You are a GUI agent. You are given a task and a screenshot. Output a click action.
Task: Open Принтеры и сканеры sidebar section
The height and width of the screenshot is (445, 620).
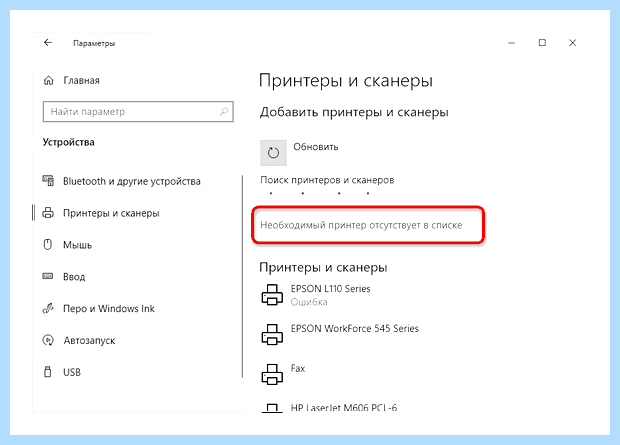(111, 214)
